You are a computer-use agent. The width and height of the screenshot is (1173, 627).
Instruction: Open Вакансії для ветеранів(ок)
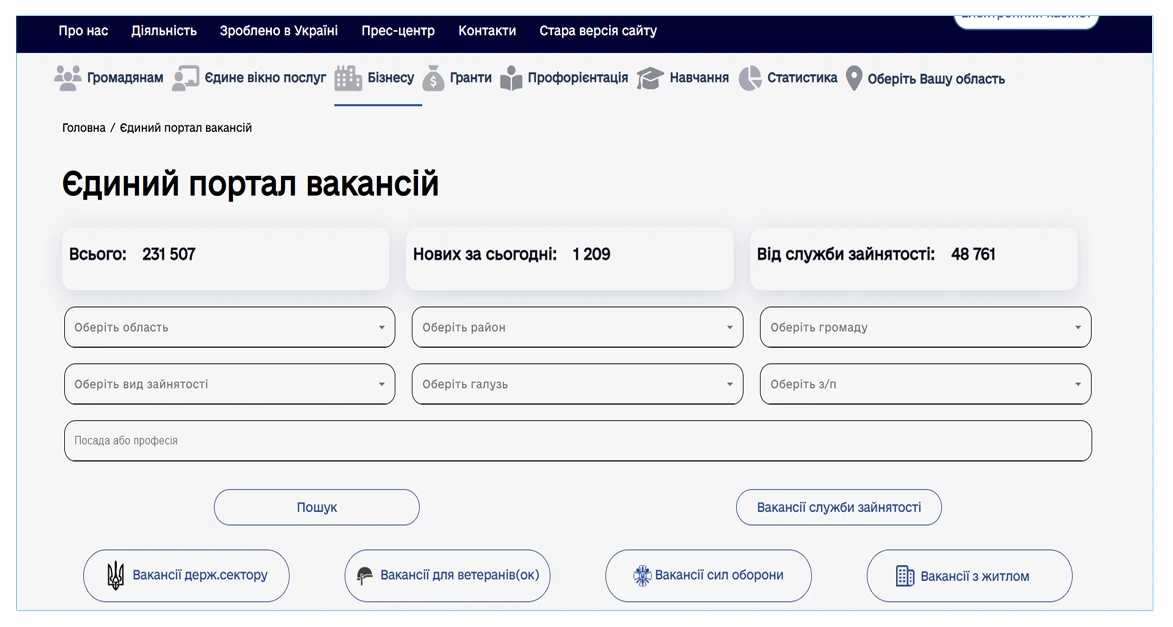[x=447, y=575]
